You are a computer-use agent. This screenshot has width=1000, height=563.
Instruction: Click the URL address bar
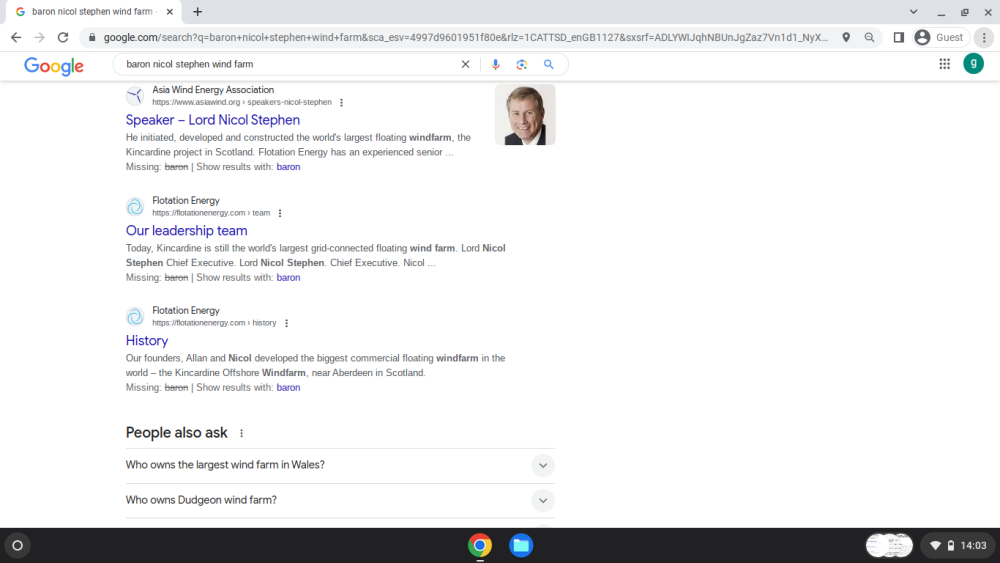click(466, 38)
